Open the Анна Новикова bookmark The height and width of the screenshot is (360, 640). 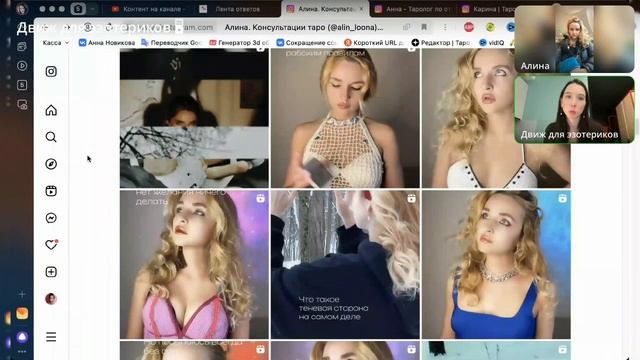point(107,42)
